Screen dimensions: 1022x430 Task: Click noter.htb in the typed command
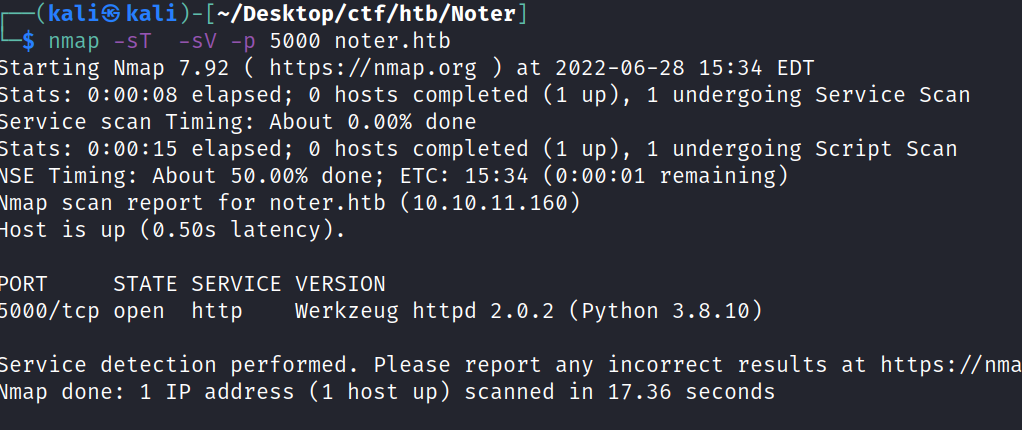(x=392, y=42)
